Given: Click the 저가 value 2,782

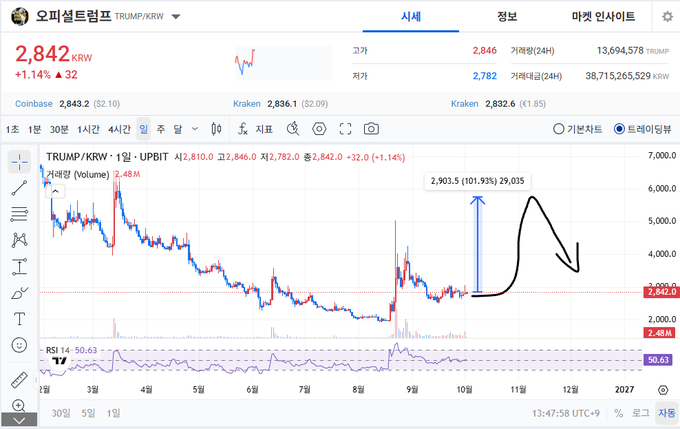Looking at the screenshot, I should click(x=484, y=76).
